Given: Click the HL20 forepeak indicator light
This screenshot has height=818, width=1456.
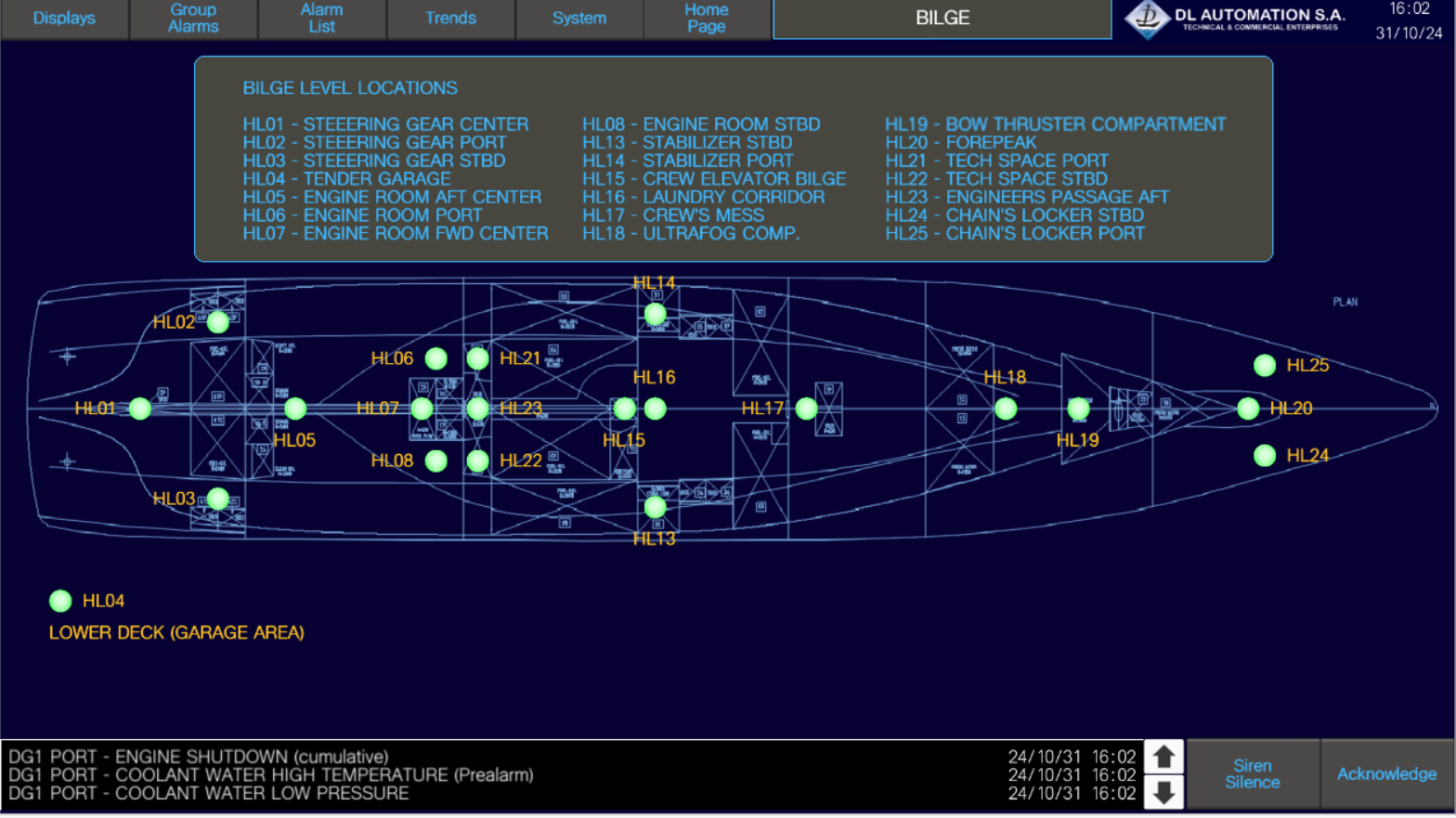Looking at the screenshot, I should coord(1248,409).
